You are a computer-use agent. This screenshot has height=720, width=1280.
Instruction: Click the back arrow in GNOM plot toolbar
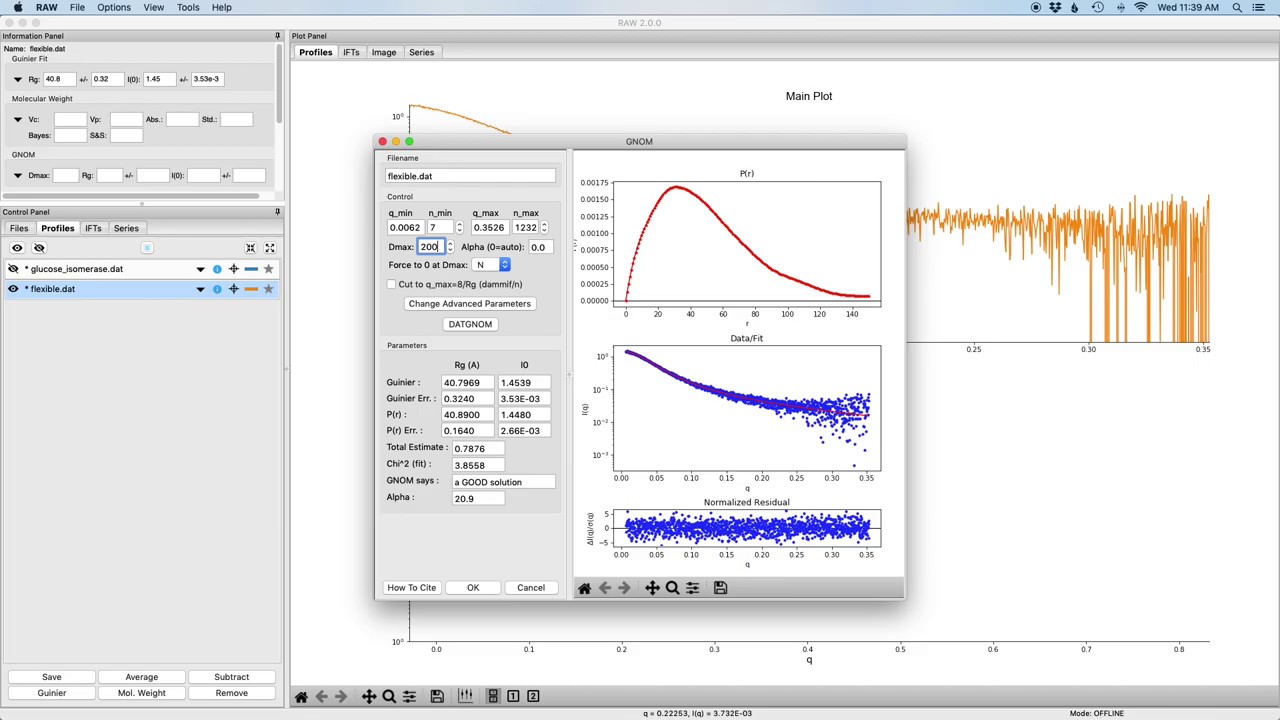(605, 588)
